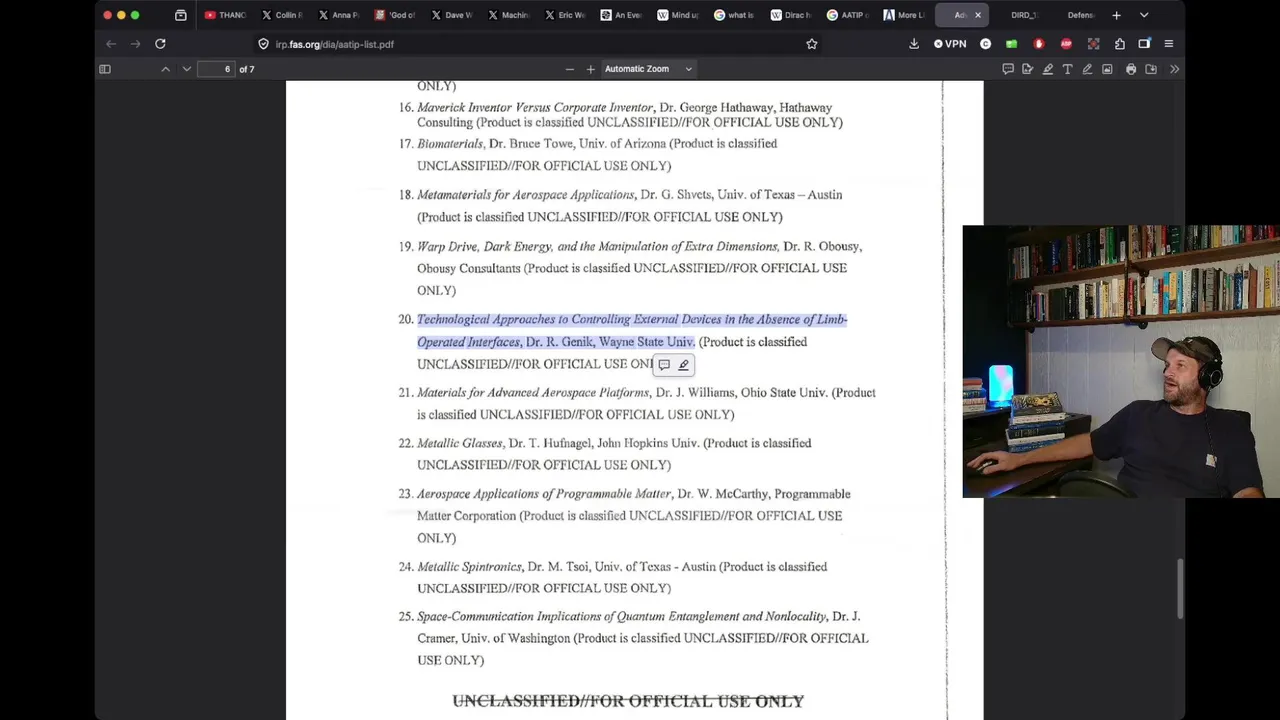Open the Automatic Zoom dropdown
Screen dimensions: 1280x720
647,69
